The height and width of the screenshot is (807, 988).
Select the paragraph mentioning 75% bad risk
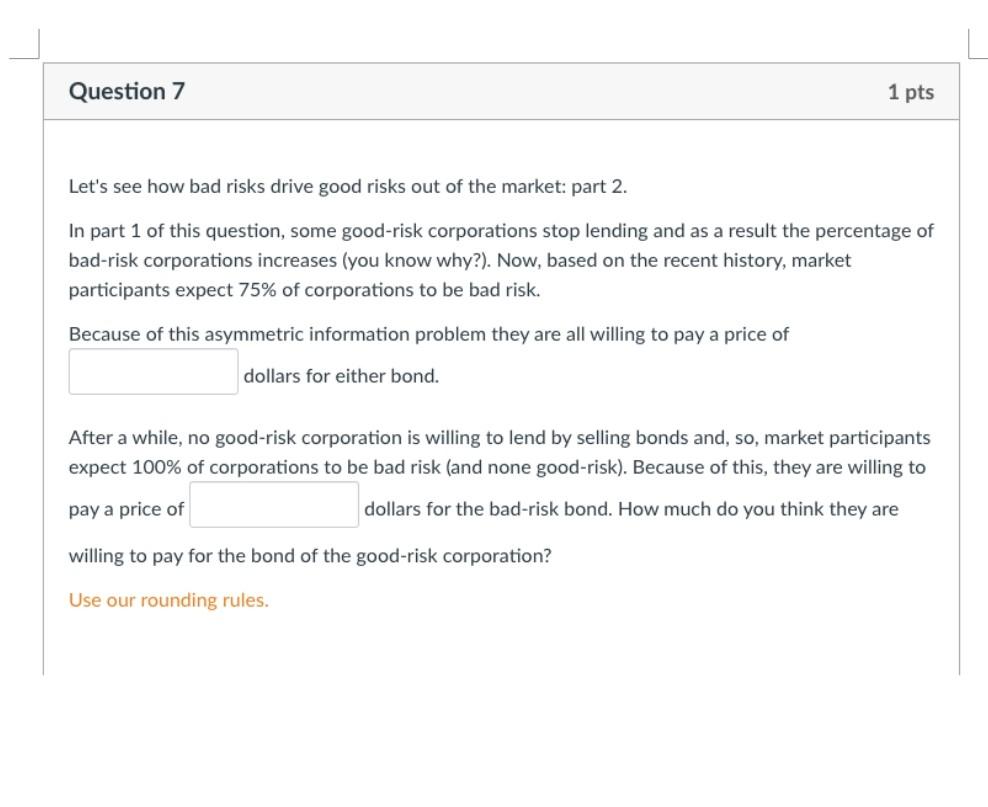(x=500, y=259)
